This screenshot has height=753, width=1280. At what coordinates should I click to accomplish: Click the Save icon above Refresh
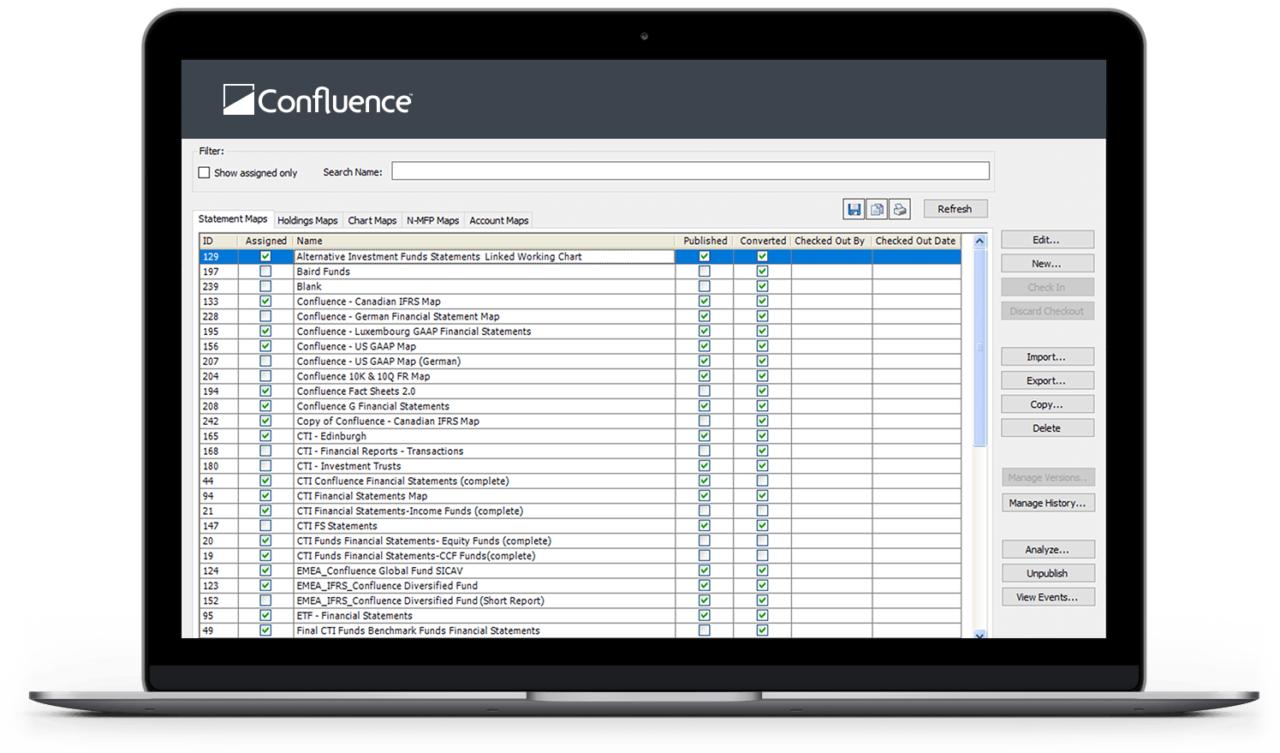[855, 209]
